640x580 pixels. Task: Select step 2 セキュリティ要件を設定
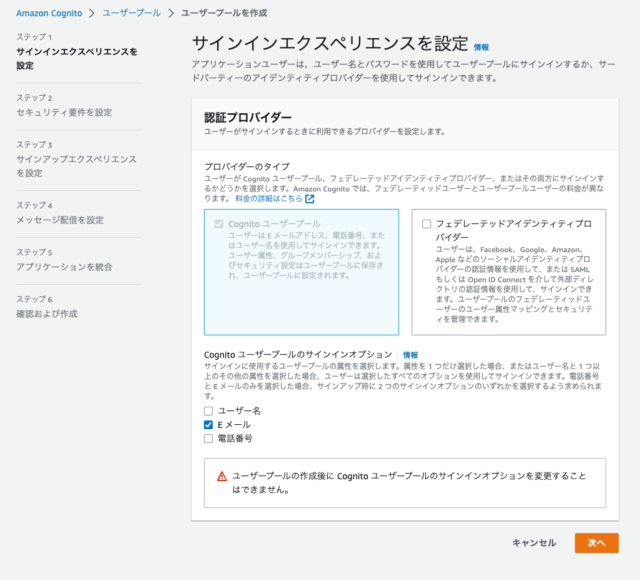coord(64,112)
